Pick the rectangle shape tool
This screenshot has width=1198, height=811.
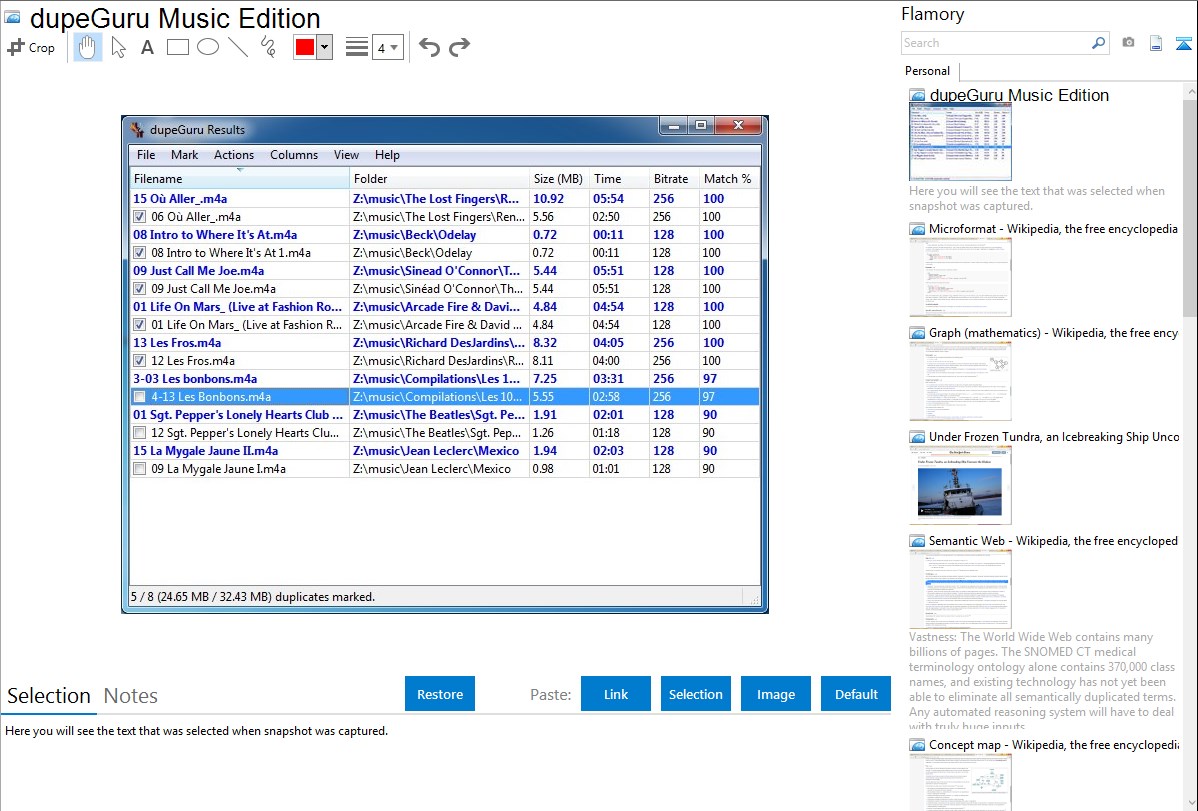[x=178, y=47]
